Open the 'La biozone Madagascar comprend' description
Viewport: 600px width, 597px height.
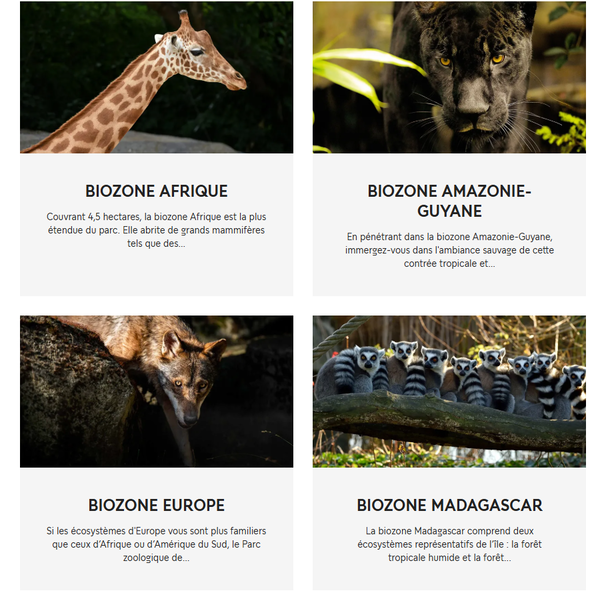click(x=449, y=544)
